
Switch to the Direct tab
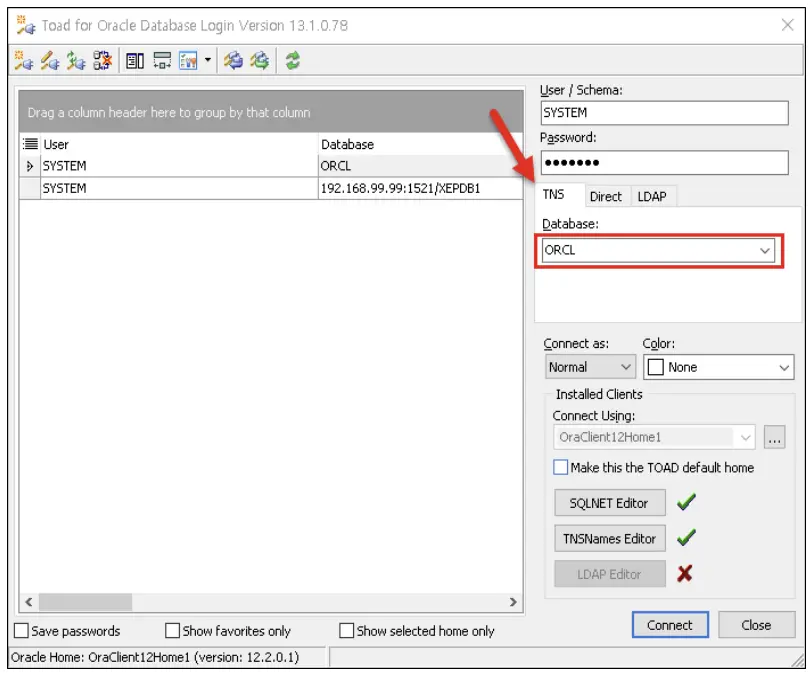pyautogui.click(x=605, y=197)
